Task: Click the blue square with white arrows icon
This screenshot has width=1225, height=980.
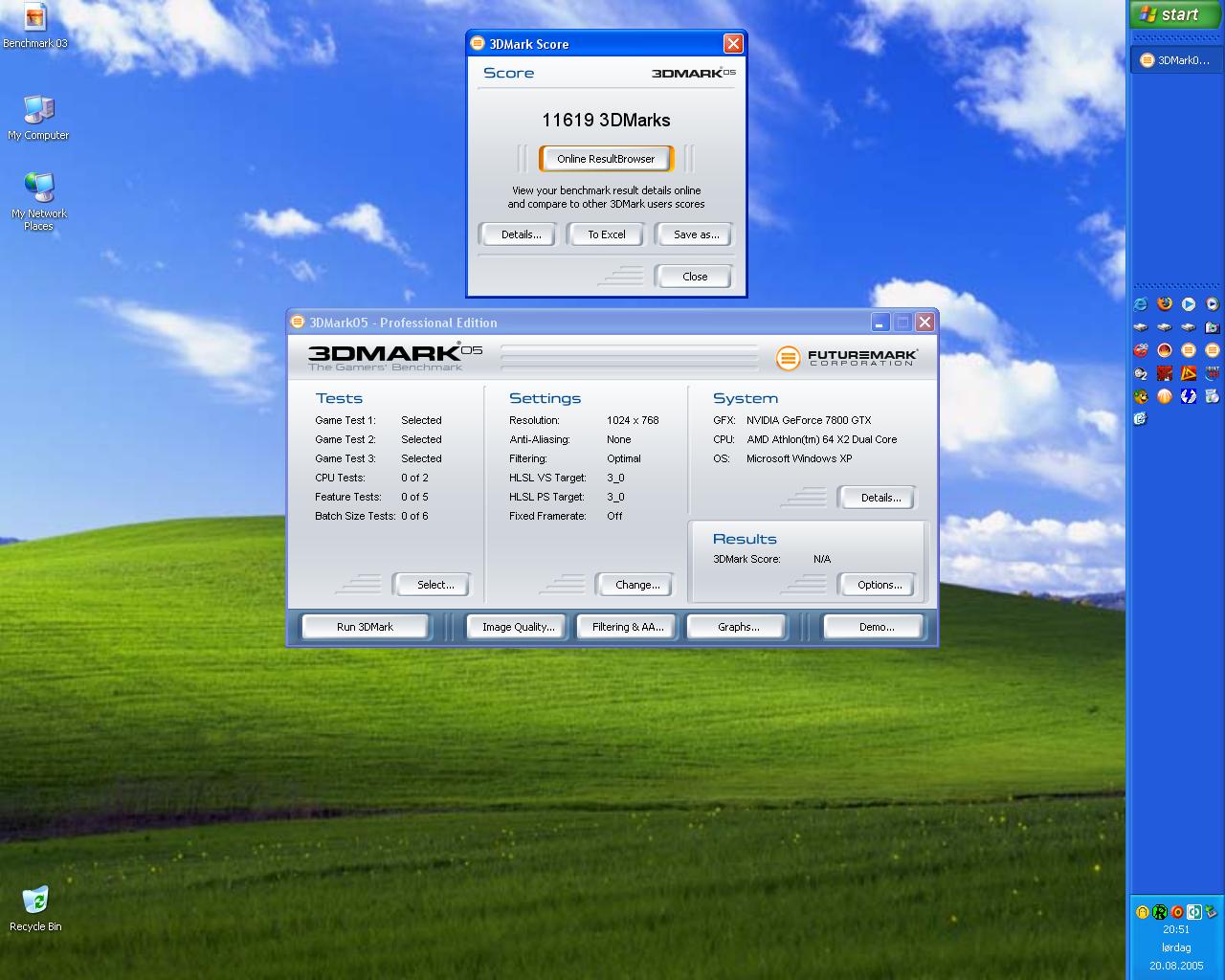Action: [1189, 396]
